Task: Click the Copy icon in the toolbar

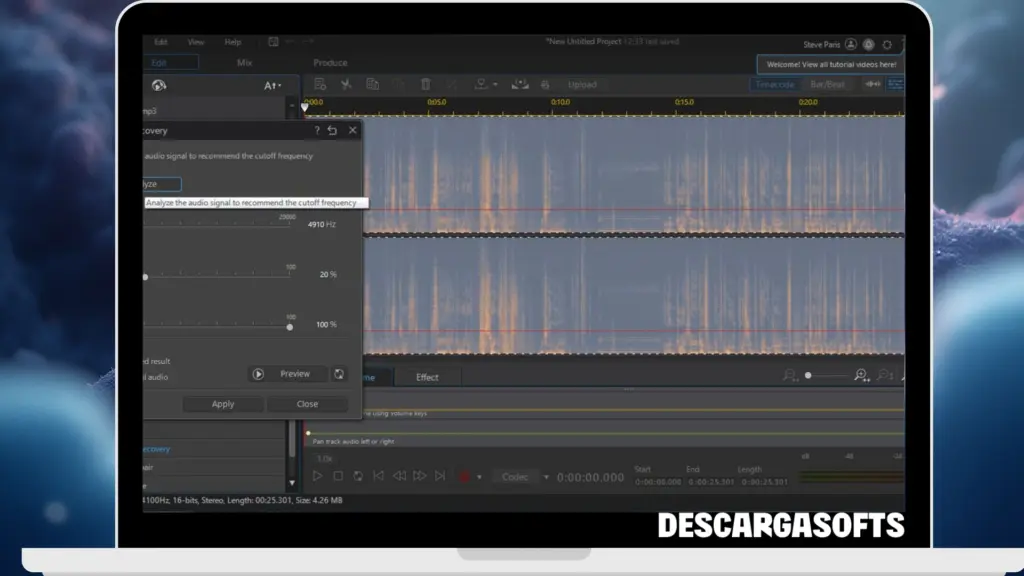Action: tap(373, 84)
